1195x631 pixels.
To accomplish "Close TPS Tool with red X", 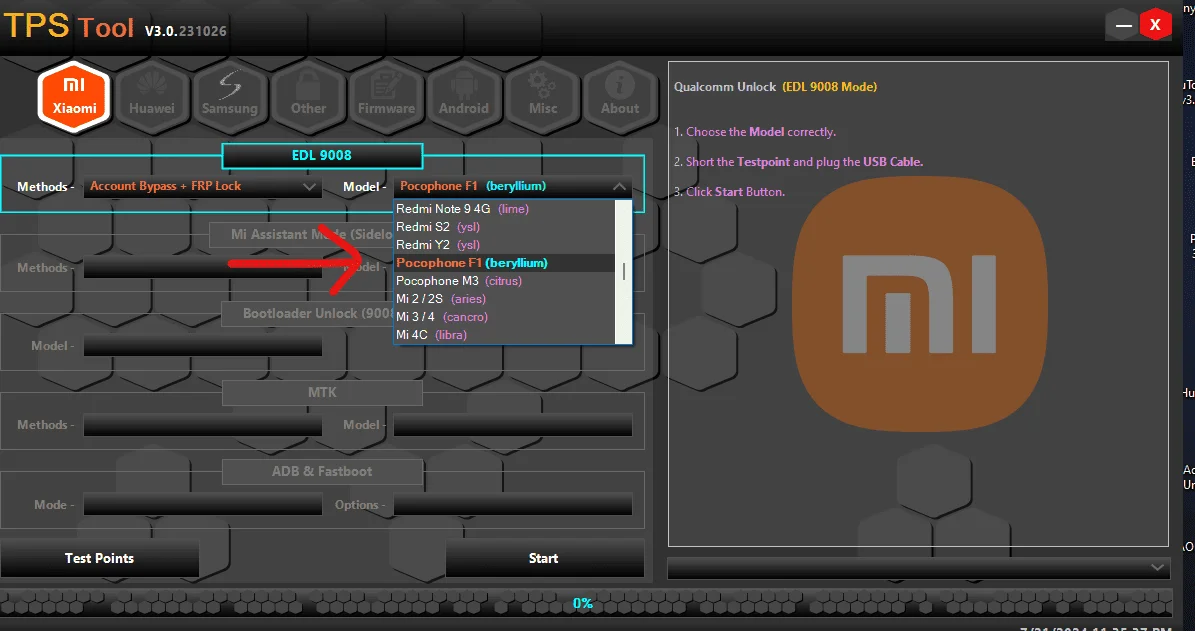I will coord(1155,25).
